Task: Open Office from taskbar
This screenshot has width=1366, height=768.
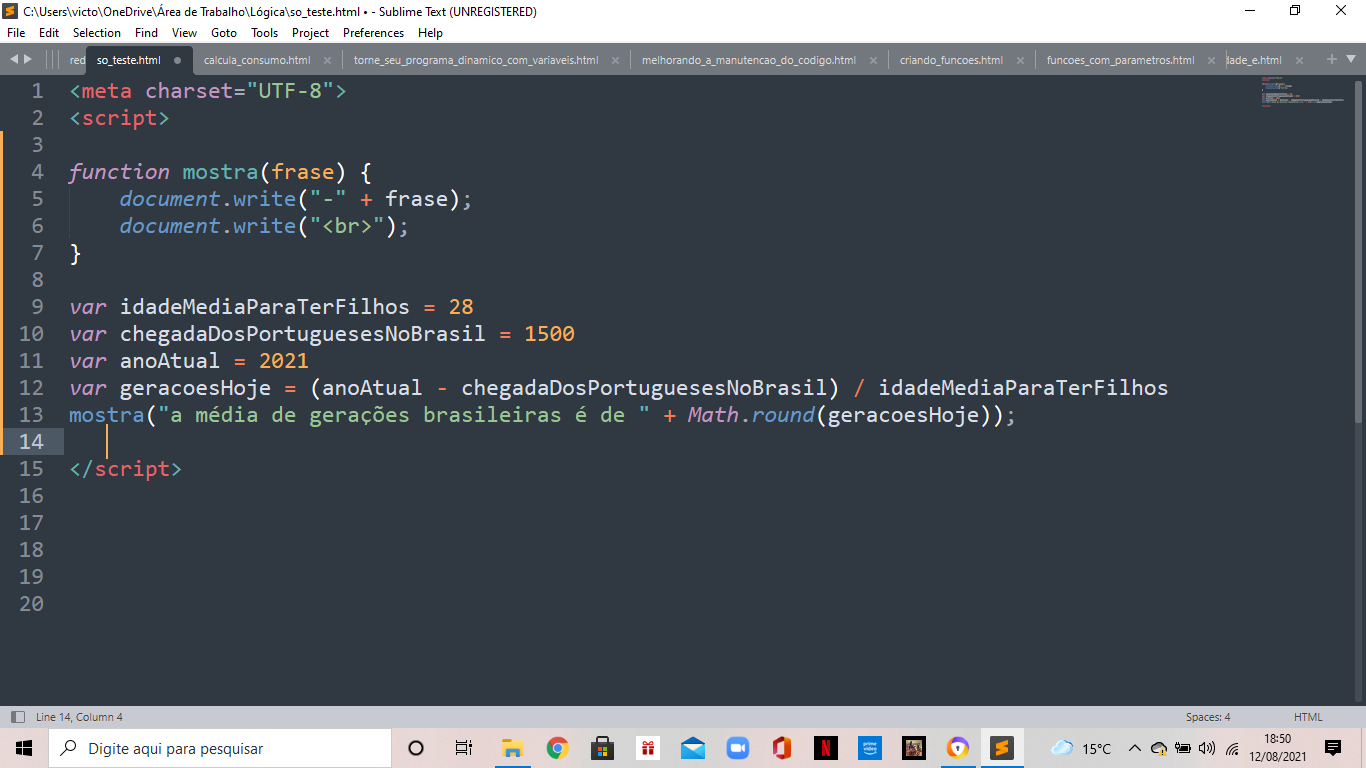Action: coord(782,748)
